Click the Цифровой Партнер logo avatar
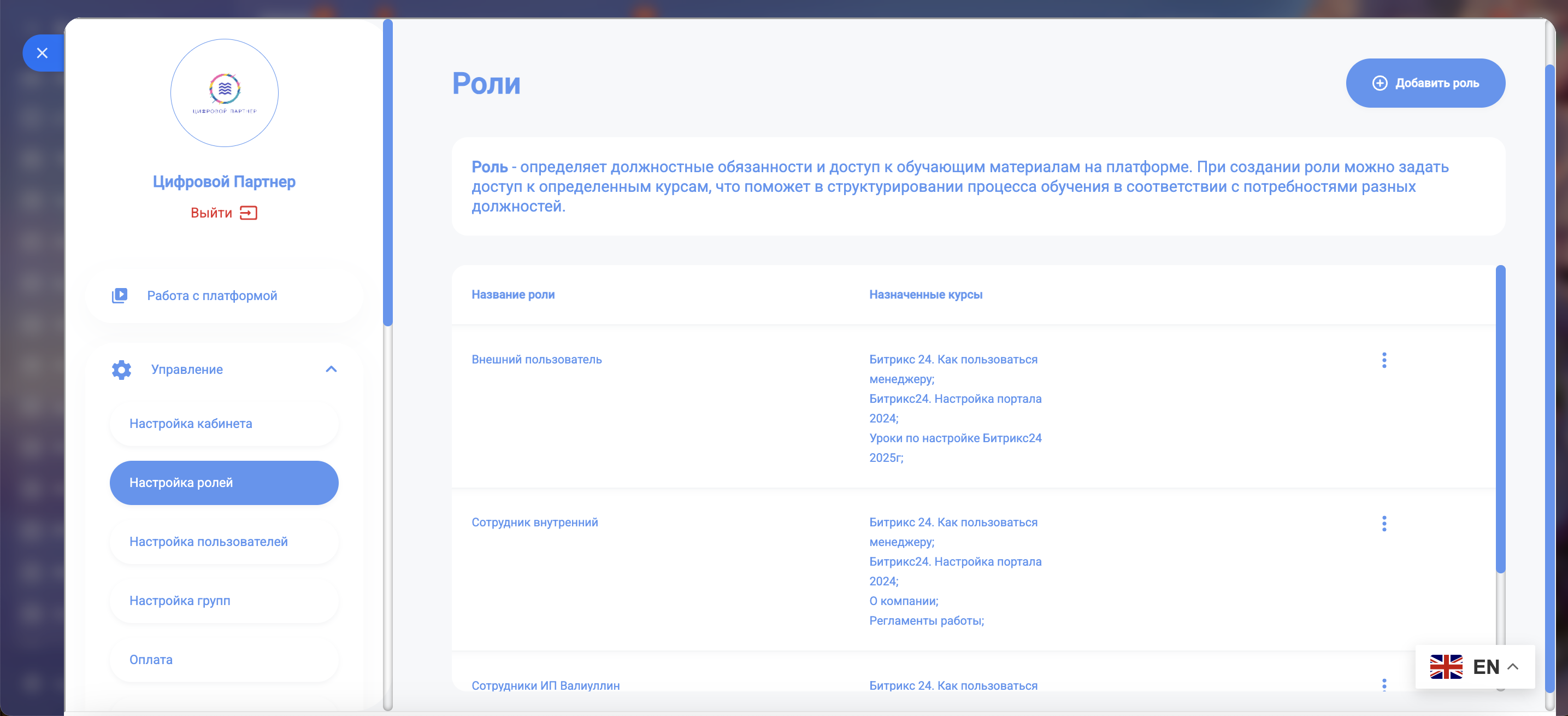1568x716 pixels. point(224,93)
